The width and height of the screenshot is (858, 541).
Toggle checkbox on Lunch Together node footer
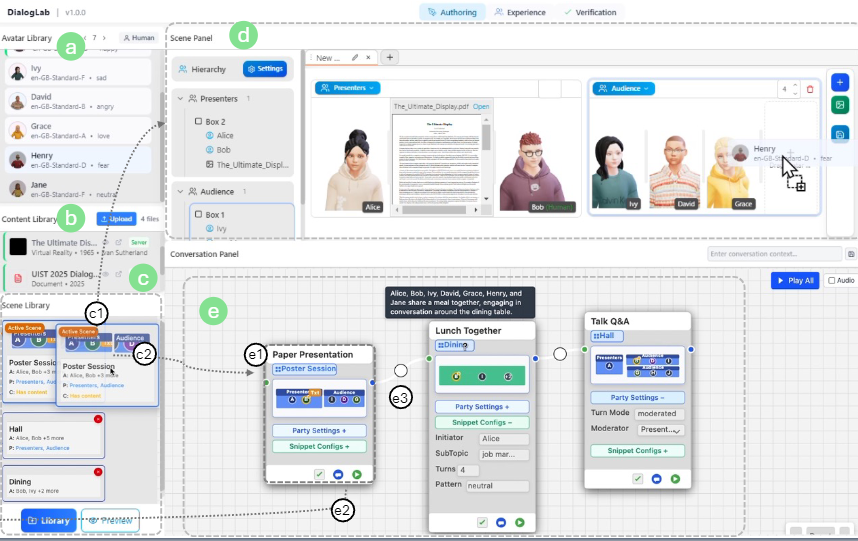click(x=482, y=521)
